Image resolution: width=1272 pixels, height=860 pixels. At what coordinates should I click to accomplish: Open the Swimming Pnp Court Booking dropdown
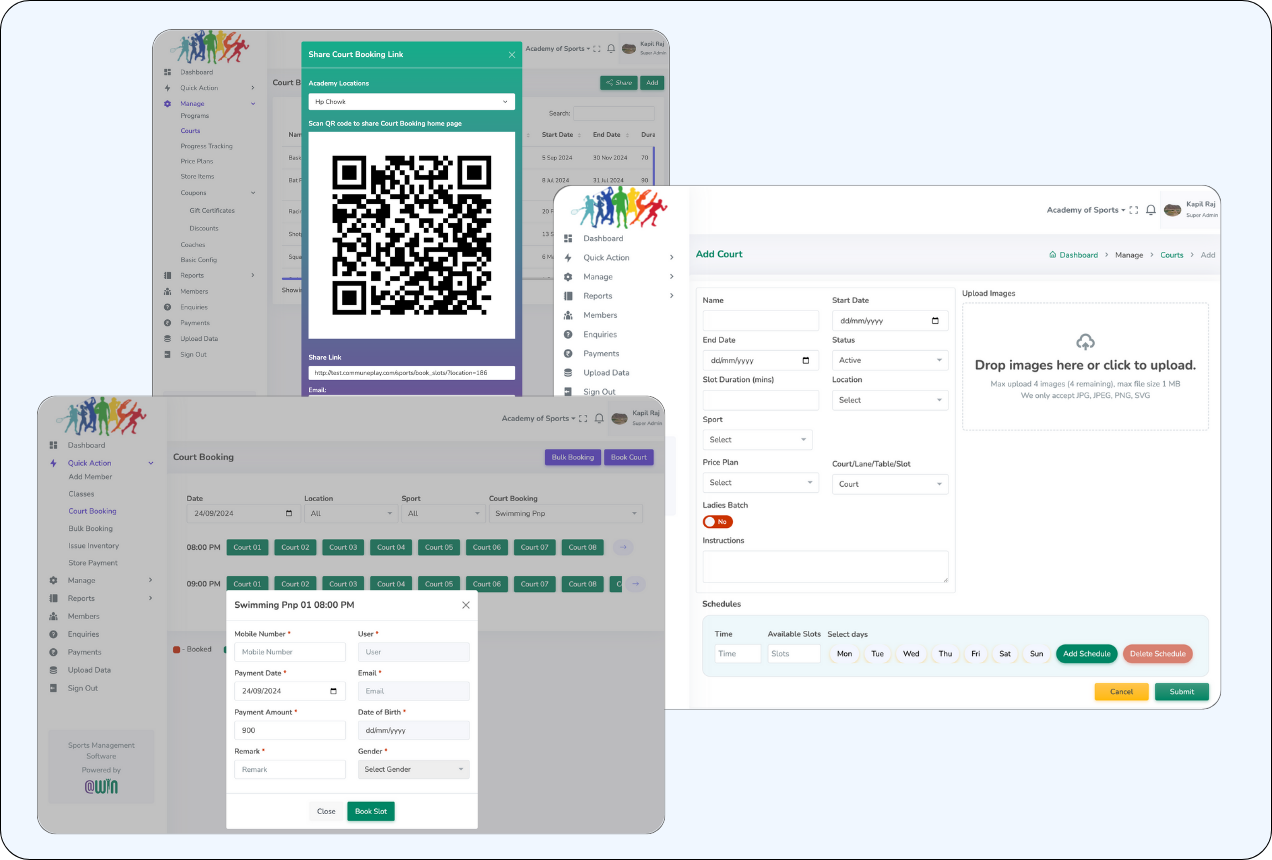tap(566, 514)
